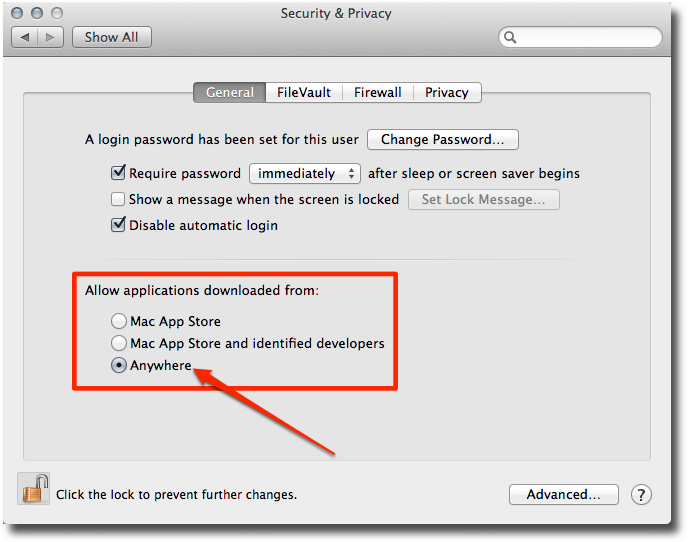688x542 pixels.
Task: Uncheck Disable automatic login
Action: click(118, 225)
